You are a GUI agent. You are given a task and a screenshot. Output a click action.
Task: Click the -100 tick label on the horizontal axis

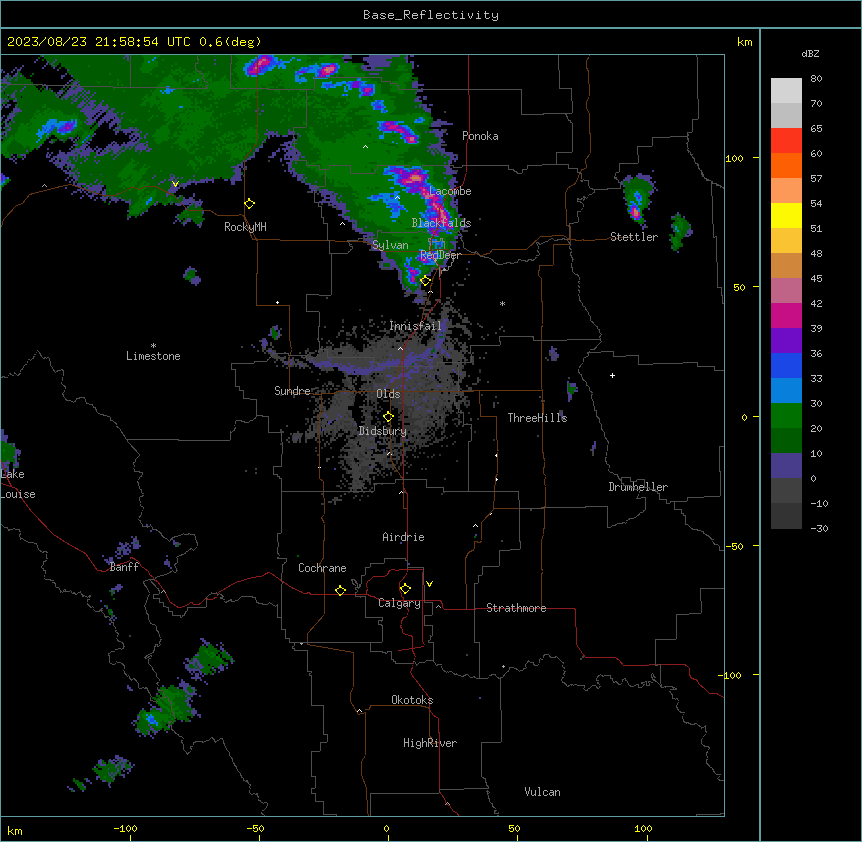(125, 828)
